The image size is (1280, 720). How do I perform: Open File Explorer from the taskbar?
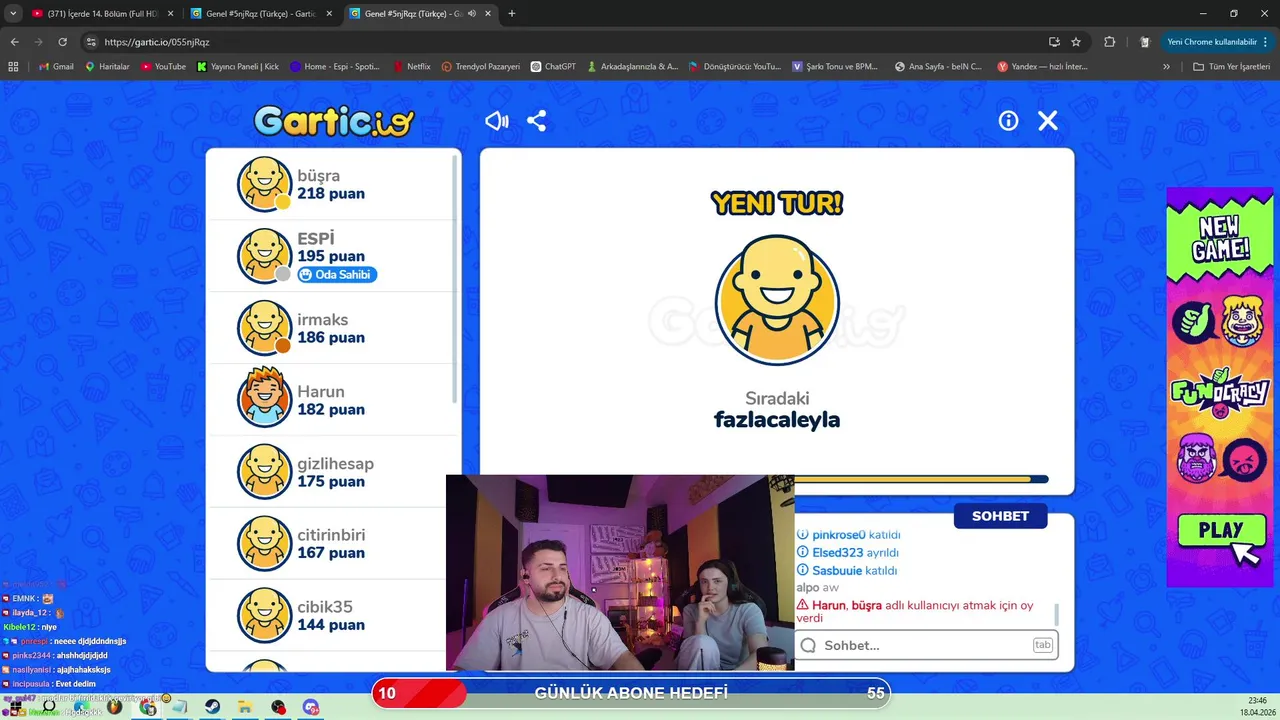(245, 707)
